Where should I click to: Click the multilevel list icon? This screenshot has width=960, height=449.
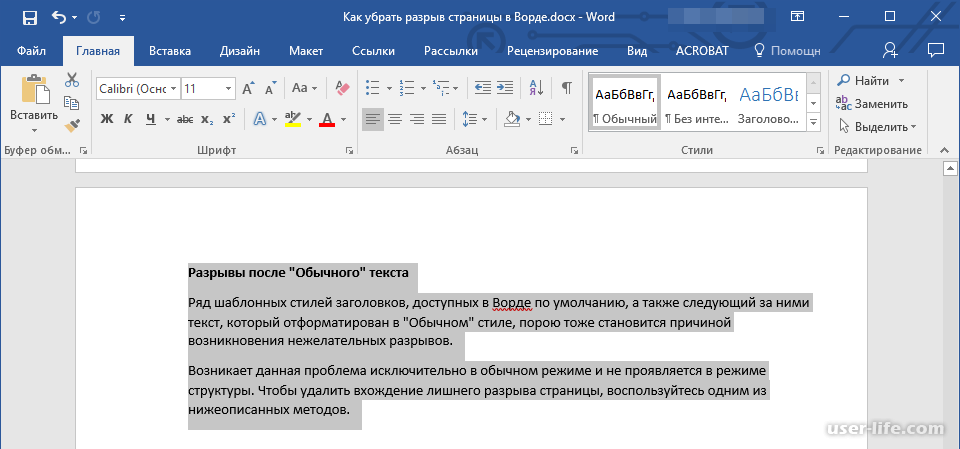click(x=441, y=88)
